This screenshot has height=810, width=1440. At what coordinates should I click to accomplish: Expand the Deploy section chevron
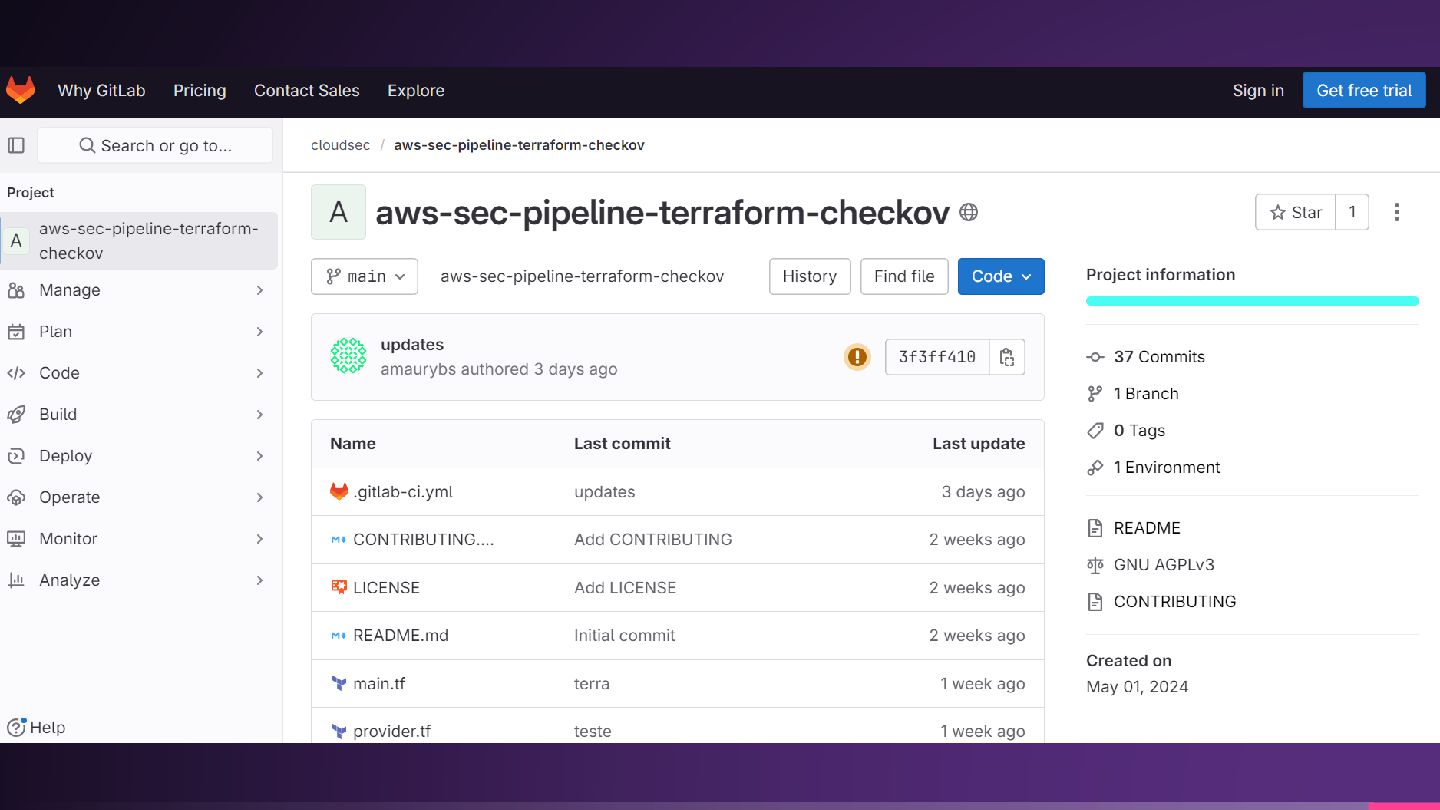tap(260, 456)
